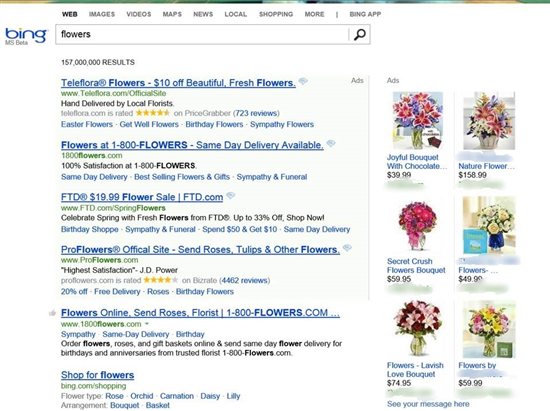Viewport: 550px width, 411px height.
Task: Click the $49.99 Flowers product image
Action: 489,225
